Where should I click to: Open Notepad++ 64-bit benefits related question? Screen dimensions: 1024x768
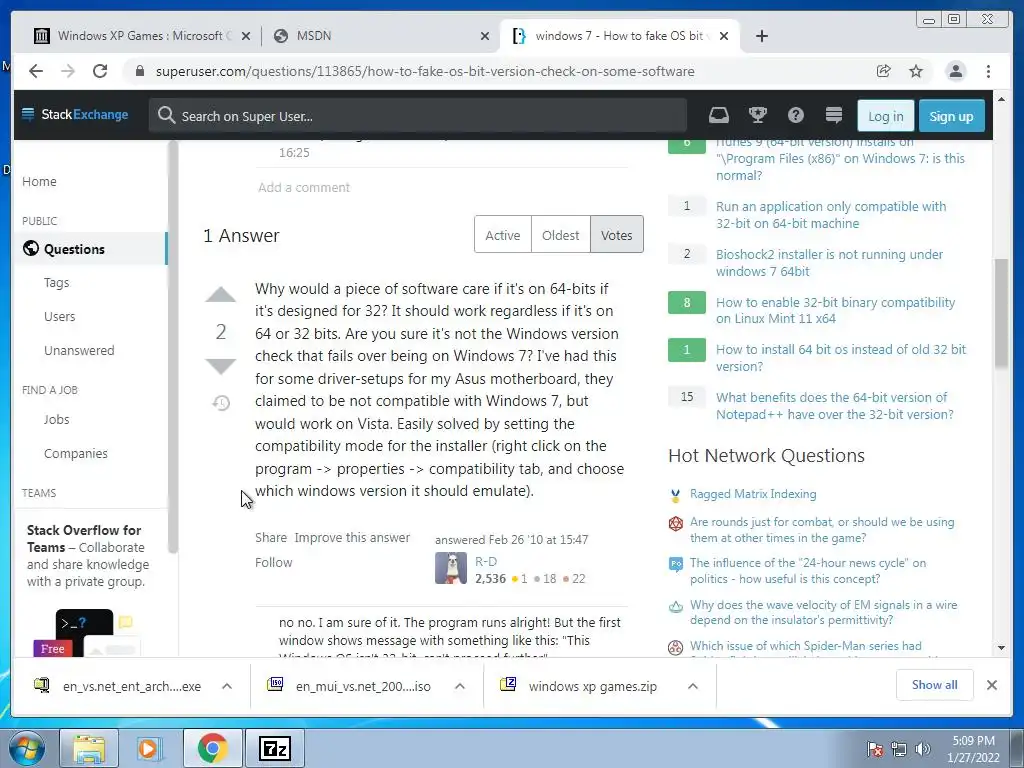[x=835, y=406]
